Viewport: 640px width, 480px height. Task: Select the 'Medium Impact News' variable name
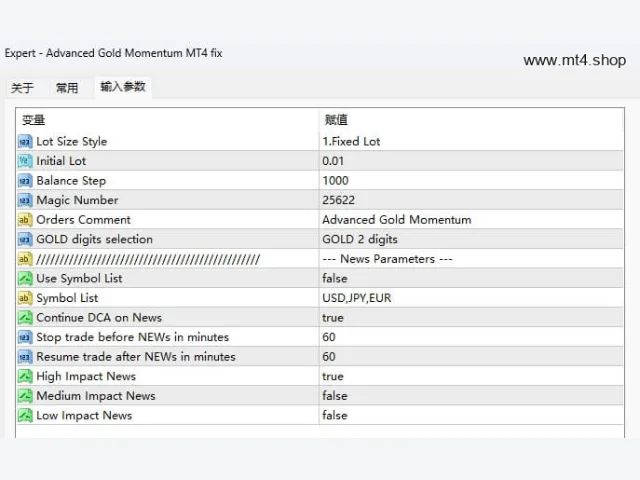click(96, 396)
